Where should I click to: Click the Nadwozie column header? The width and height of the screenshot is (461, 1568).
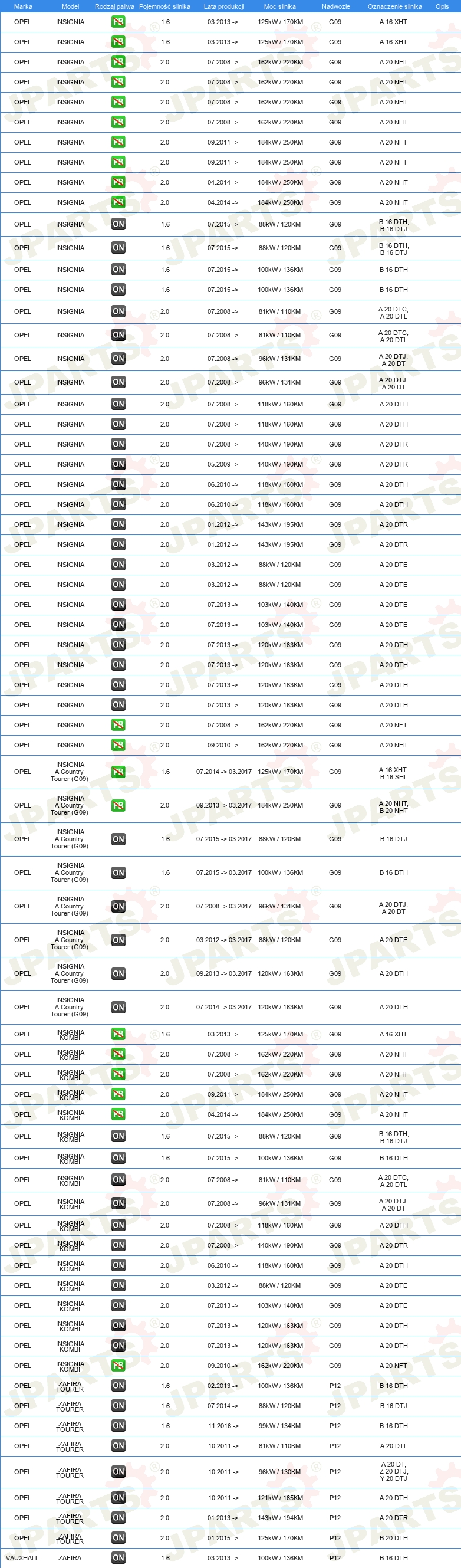(335, 6)
